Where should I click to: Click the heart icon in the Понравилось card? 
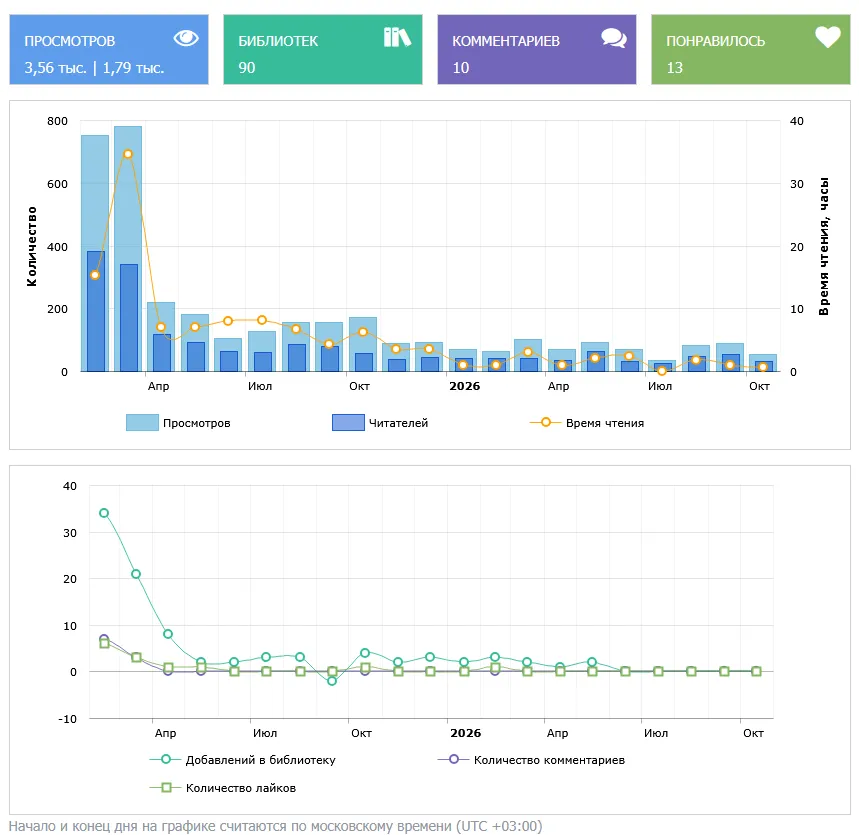click(x=827, y=37)
